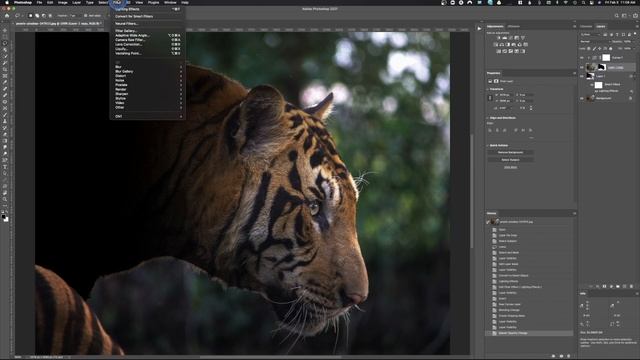Add a Black & White adjustment

508,44
